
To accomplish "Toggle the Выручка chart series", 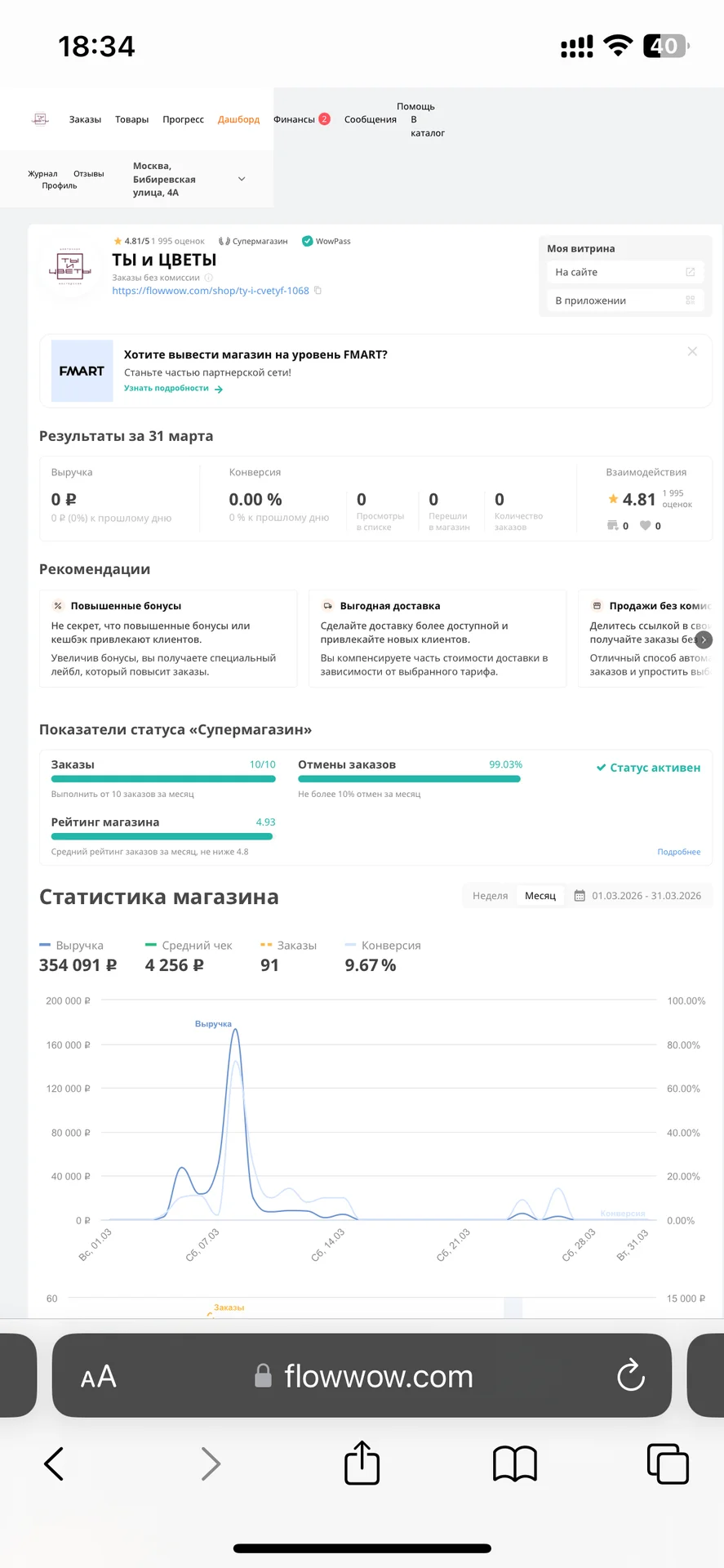I will point(72,946).
